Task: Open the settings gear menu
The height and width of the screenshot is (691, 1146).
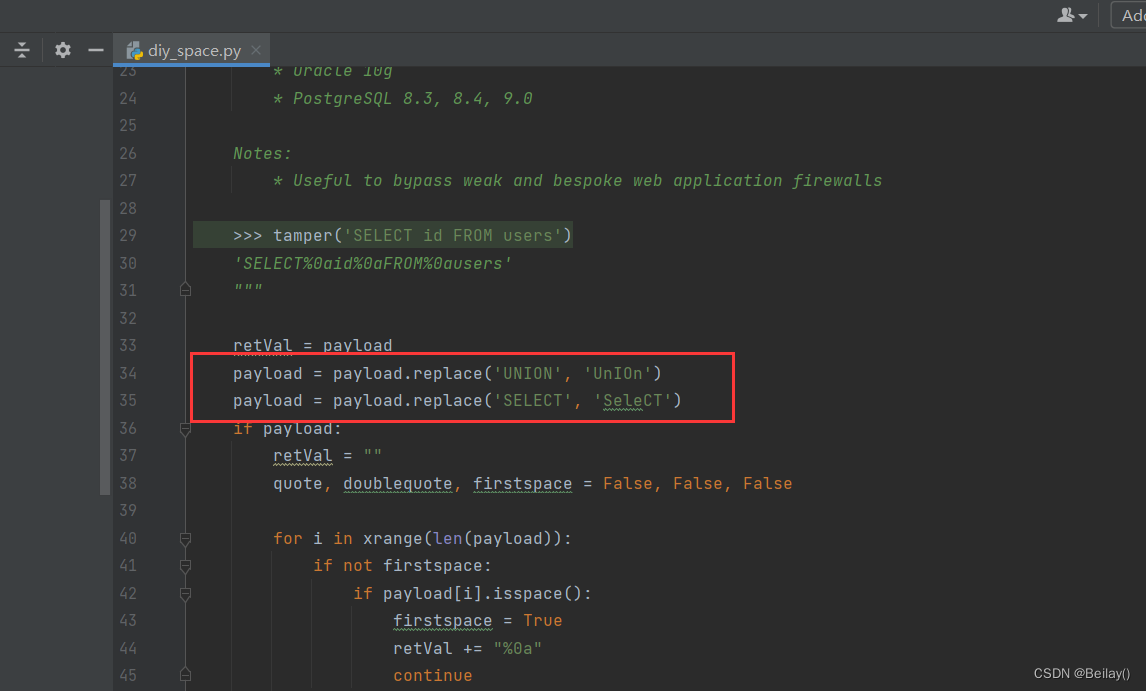Action: pos(63,50)
